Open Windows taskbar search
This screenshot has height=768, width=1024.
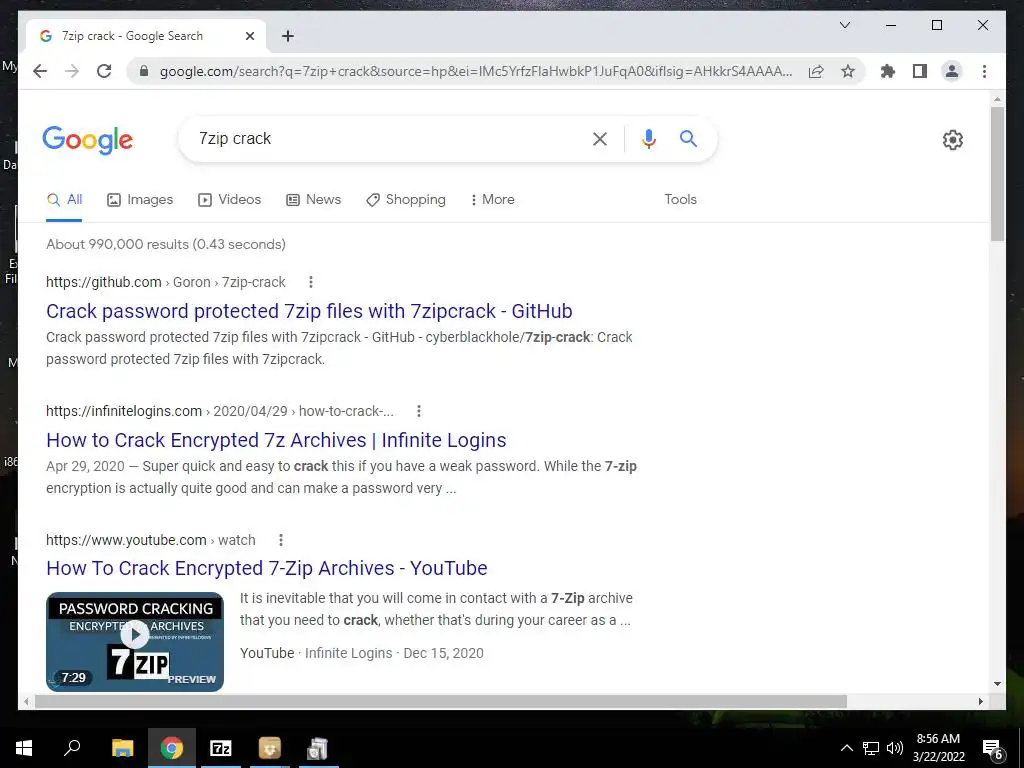(x=72, y=748)
